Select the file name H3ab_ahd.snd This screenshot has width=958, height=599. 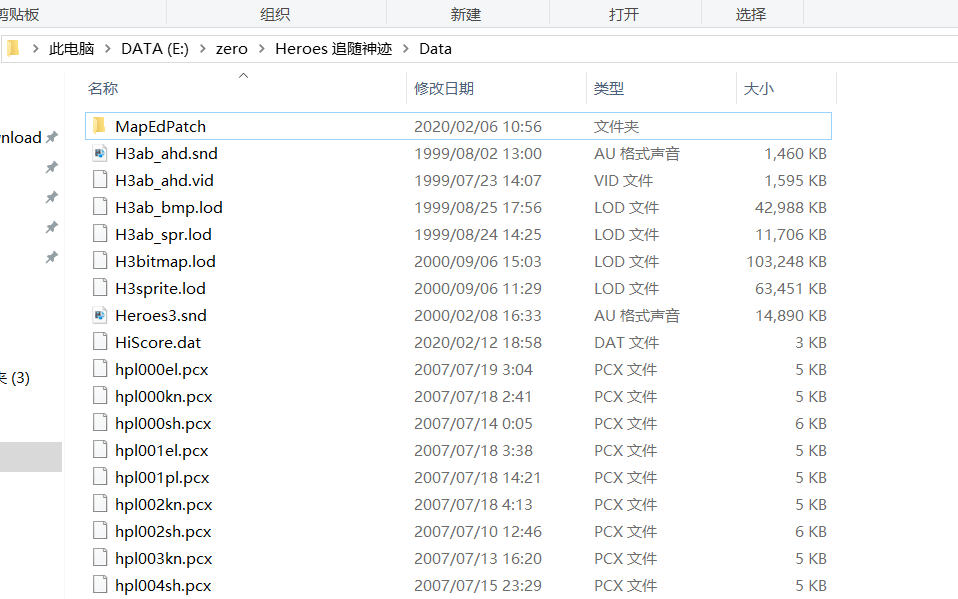166,153
